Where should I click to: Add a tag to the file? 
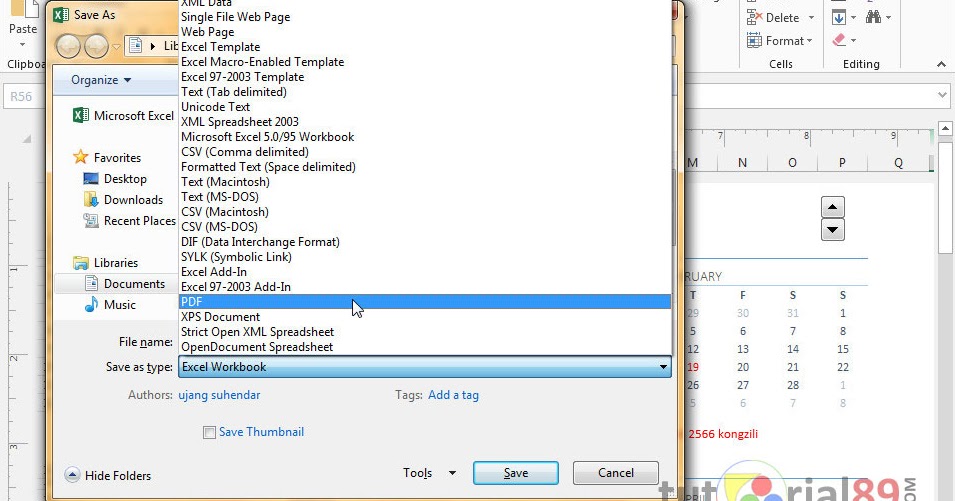pyautogui.click(x=453, y=395)
